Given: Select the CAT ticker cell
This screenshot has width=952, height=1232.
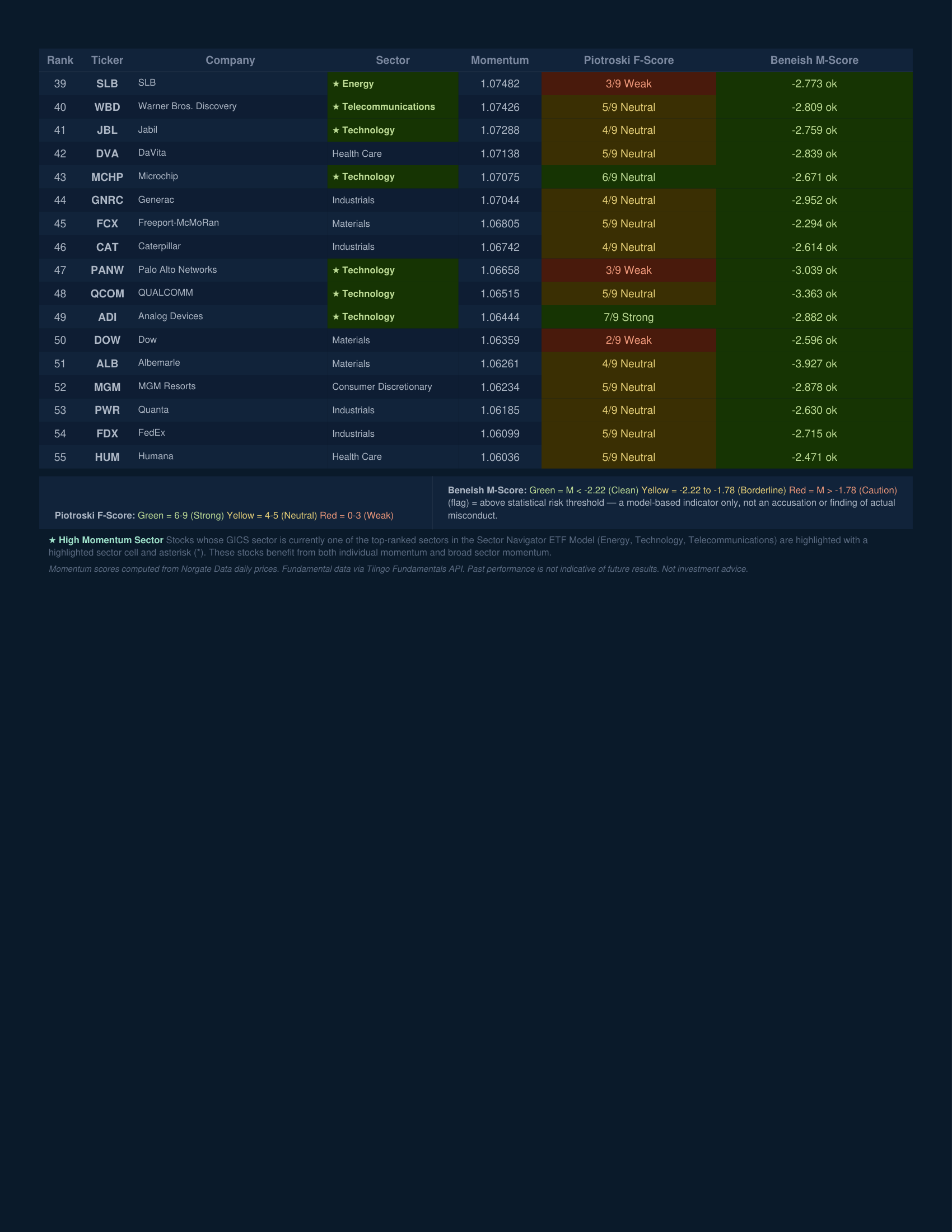Looking at the screenshot, I should pyautogui.click(x=107, y=247).
